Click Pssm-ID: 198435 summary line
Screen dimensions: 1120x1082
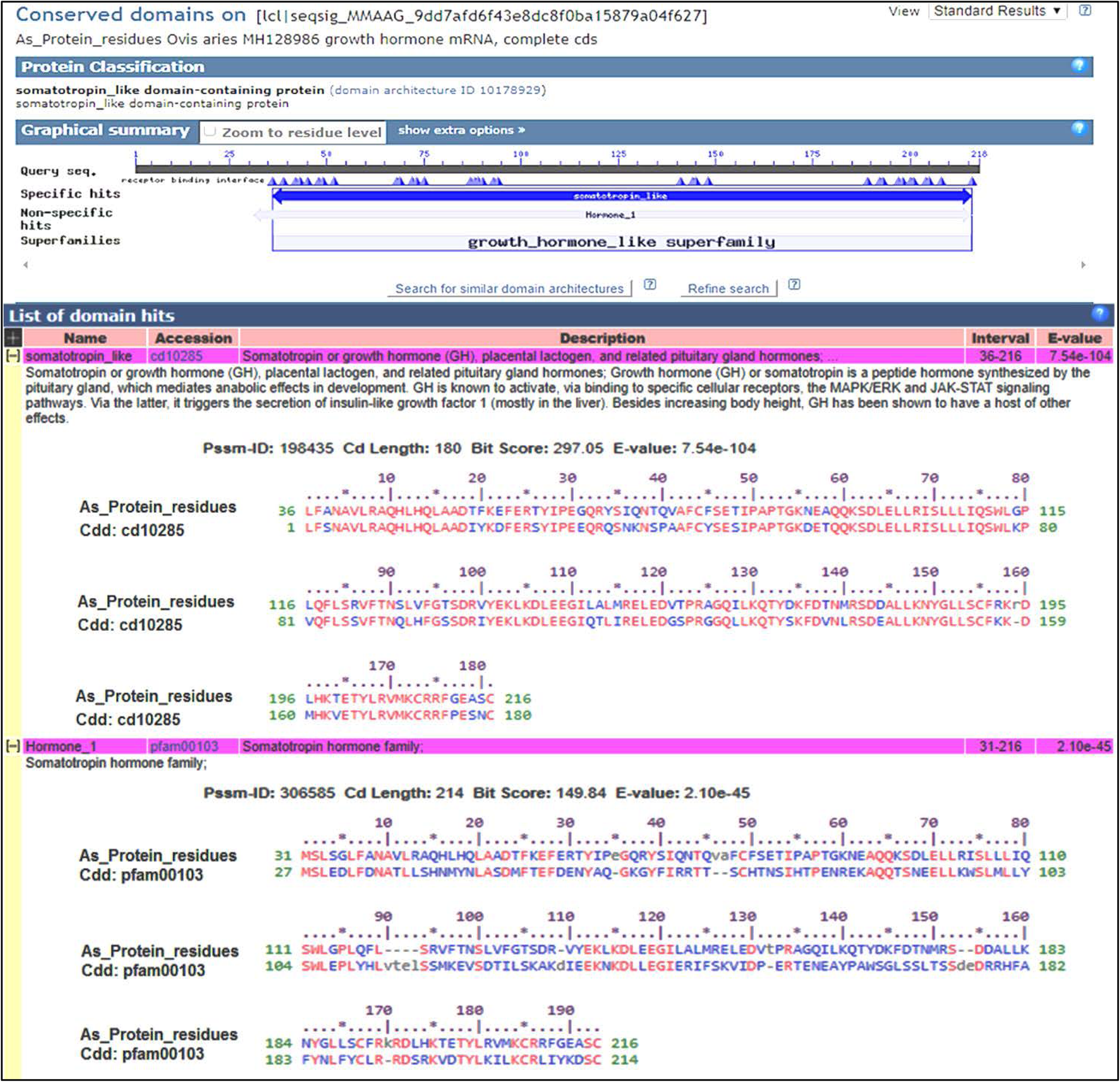(x=479, y=448)
